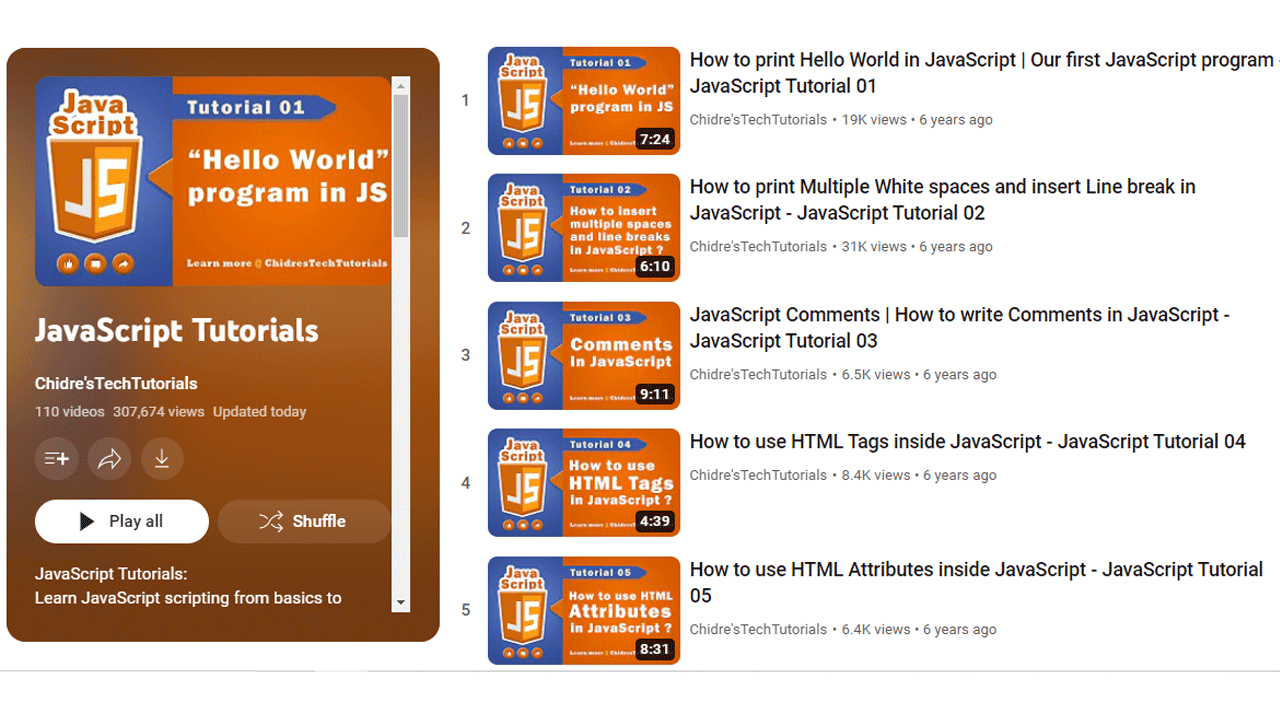This screenshot has width=1280, height=720.
Task: Open channel link beside 6.5K views video
Action: (x=758, y=374)
